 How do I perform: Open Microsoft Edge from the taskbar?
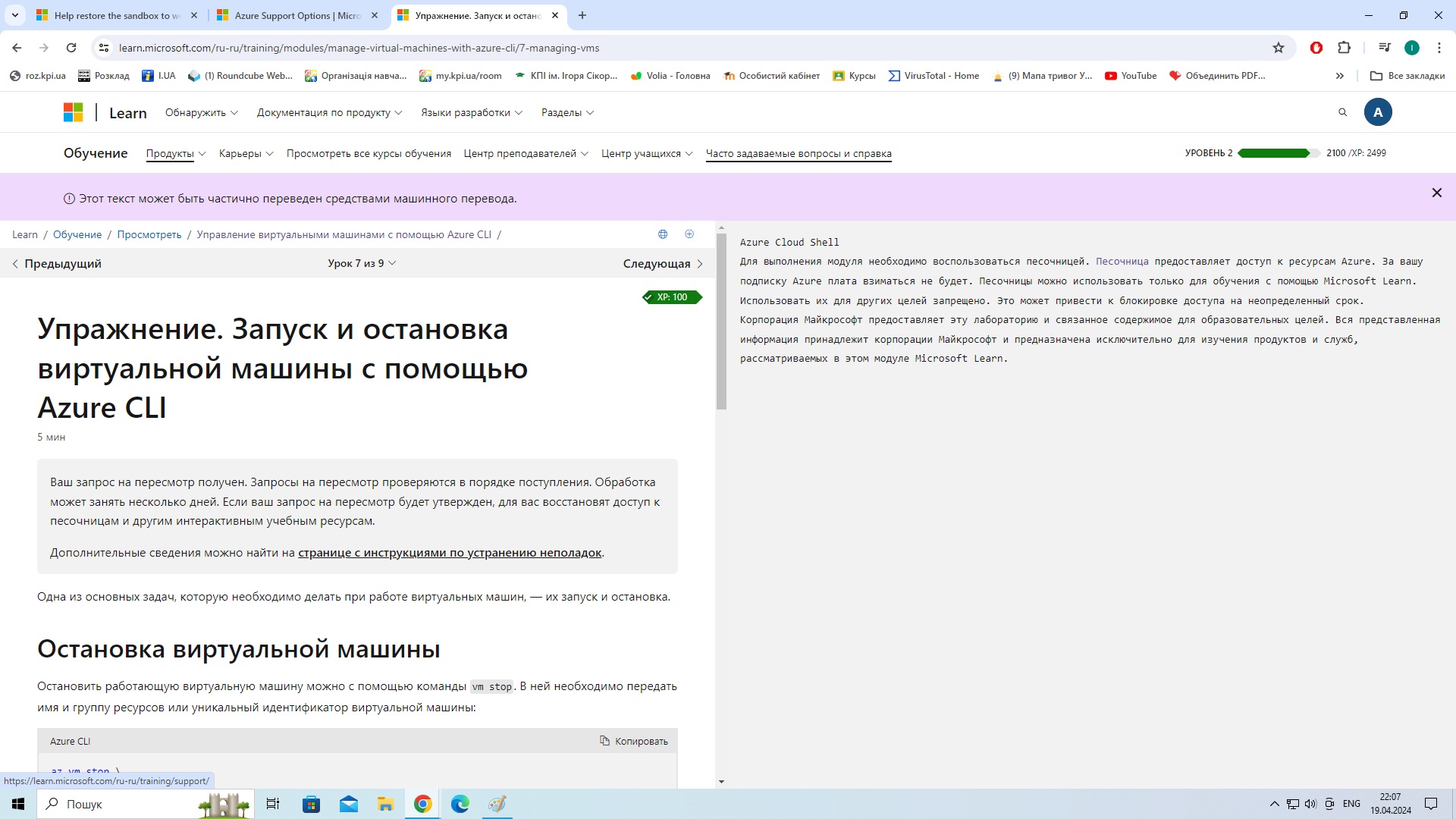pos(460,804)
